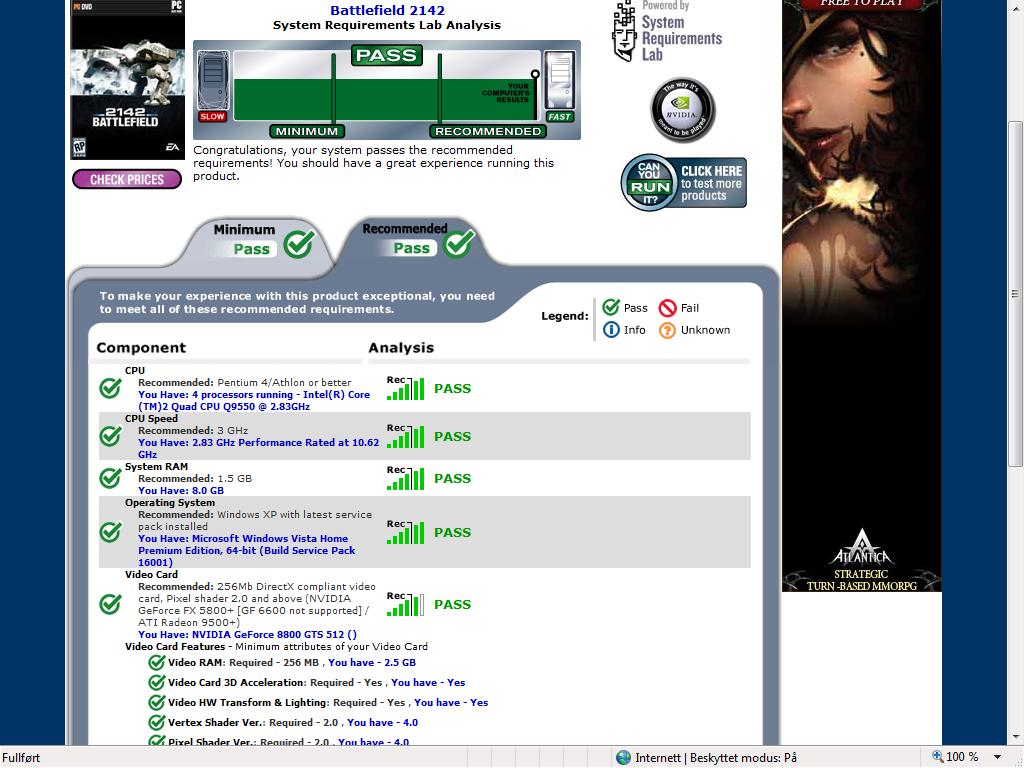
Task: Click the Windows Vista Home Premium text
Action: [x=247, y=550]
